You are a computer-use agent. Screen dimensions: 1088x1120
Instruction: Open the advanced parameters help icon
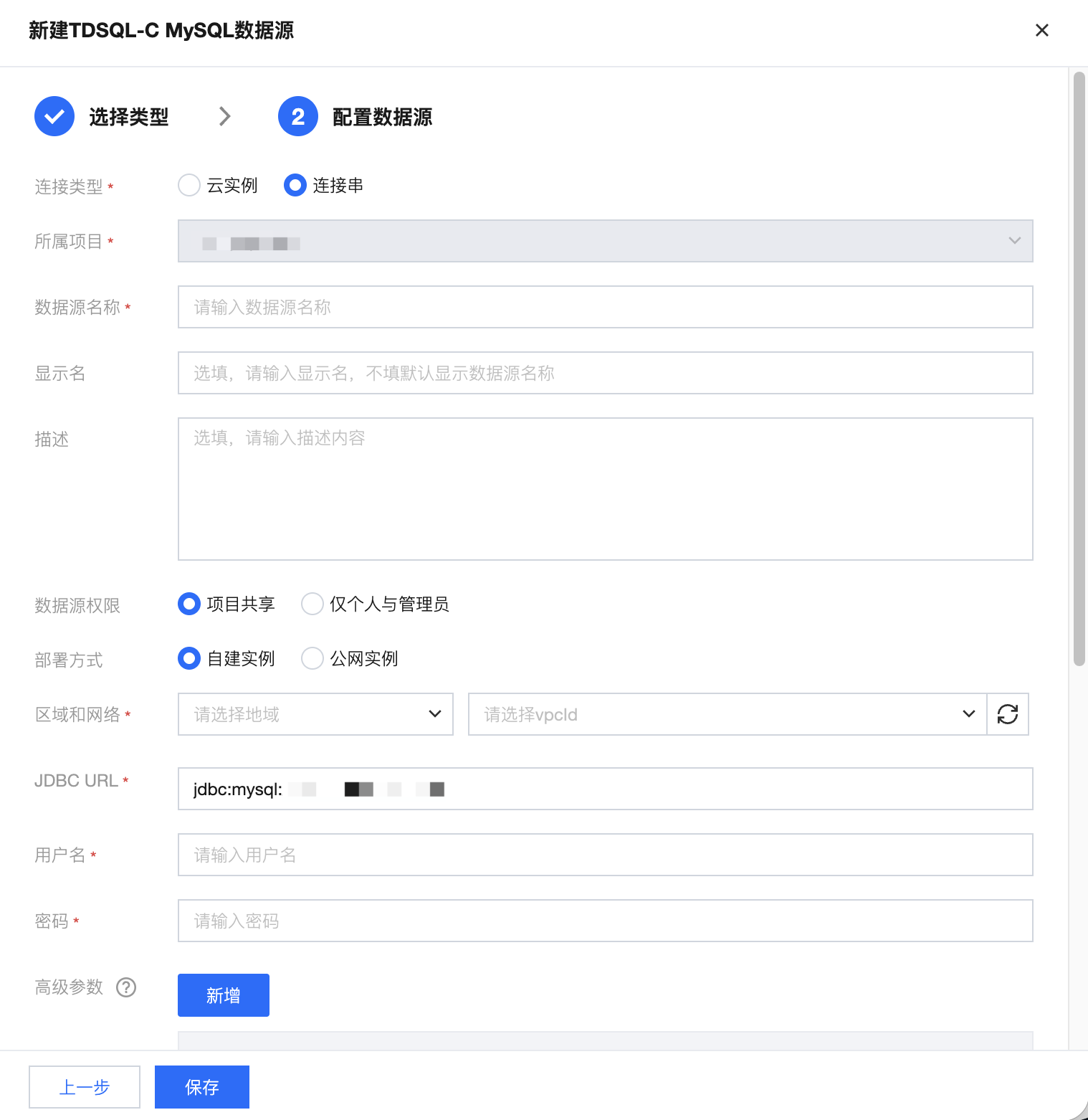click(x=126, y=987)
